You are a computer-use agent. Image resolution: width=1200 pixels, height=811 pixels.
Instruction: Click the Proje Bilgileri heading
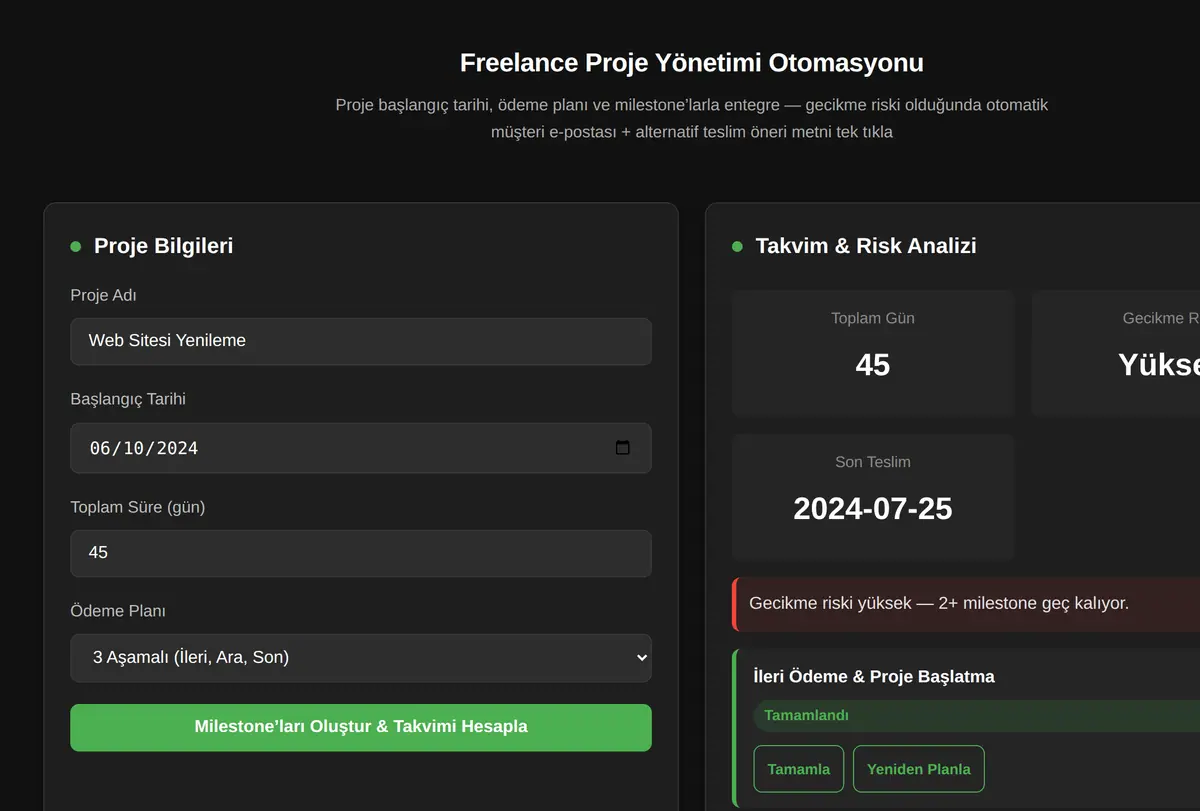click(x=163, y=246)
